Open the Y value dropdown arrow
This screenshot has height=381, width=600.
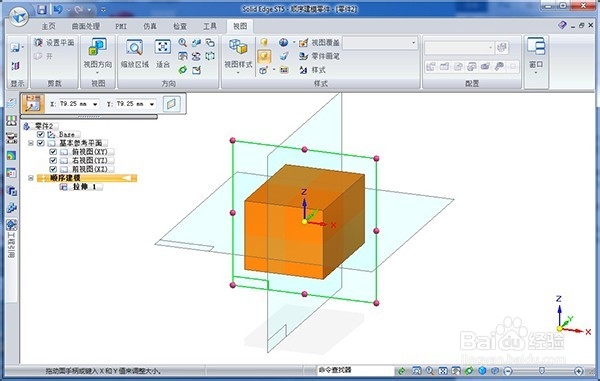pos(152,104)
